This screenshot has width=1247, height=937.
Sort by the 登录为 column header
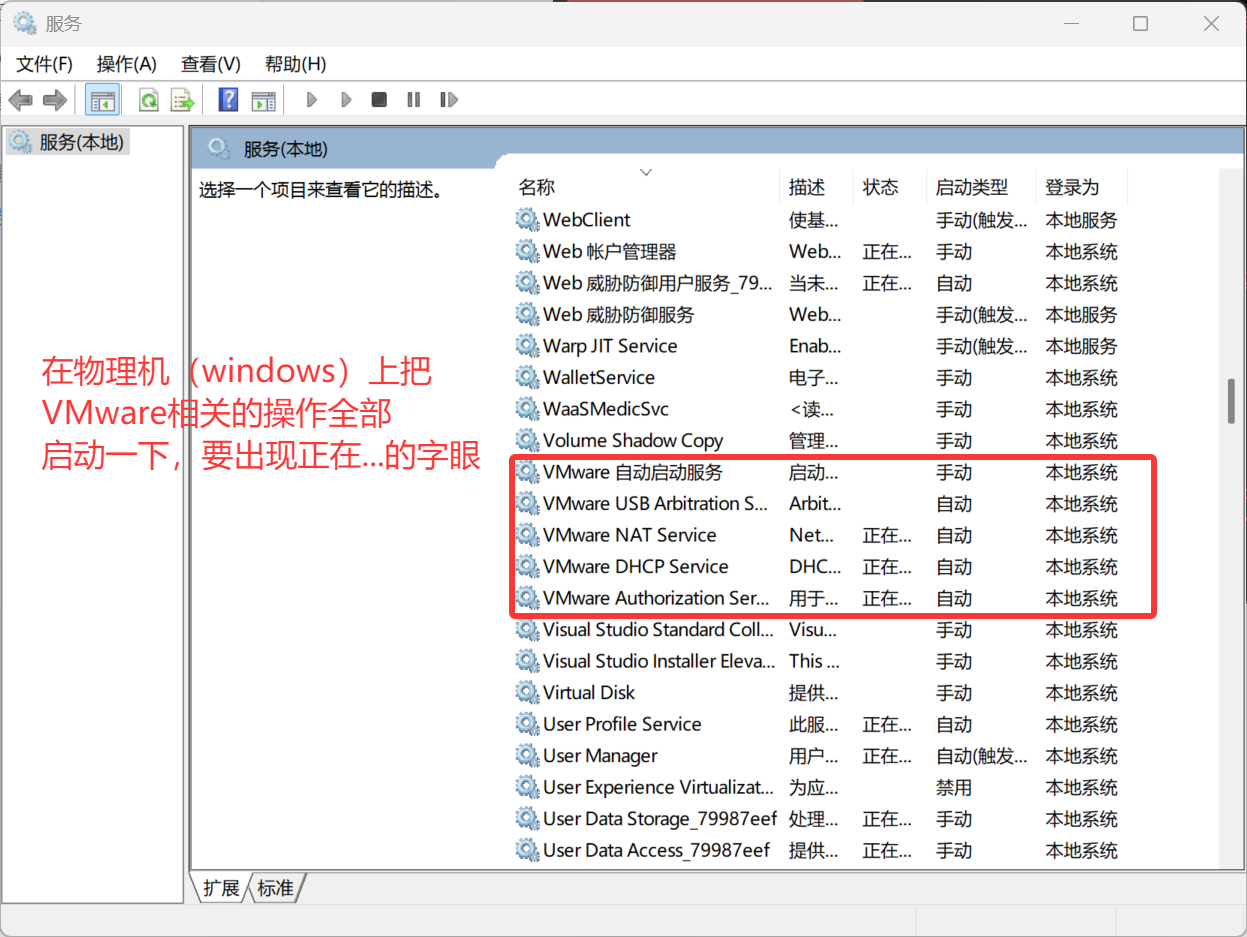click(1072, 187)
